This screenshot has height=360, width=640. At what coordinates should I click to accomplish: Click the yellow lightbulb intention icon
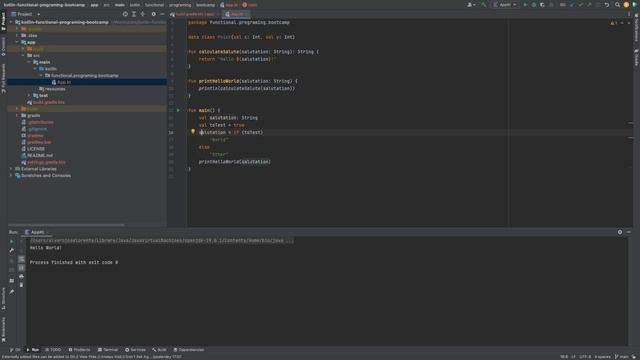click(193, 131)
